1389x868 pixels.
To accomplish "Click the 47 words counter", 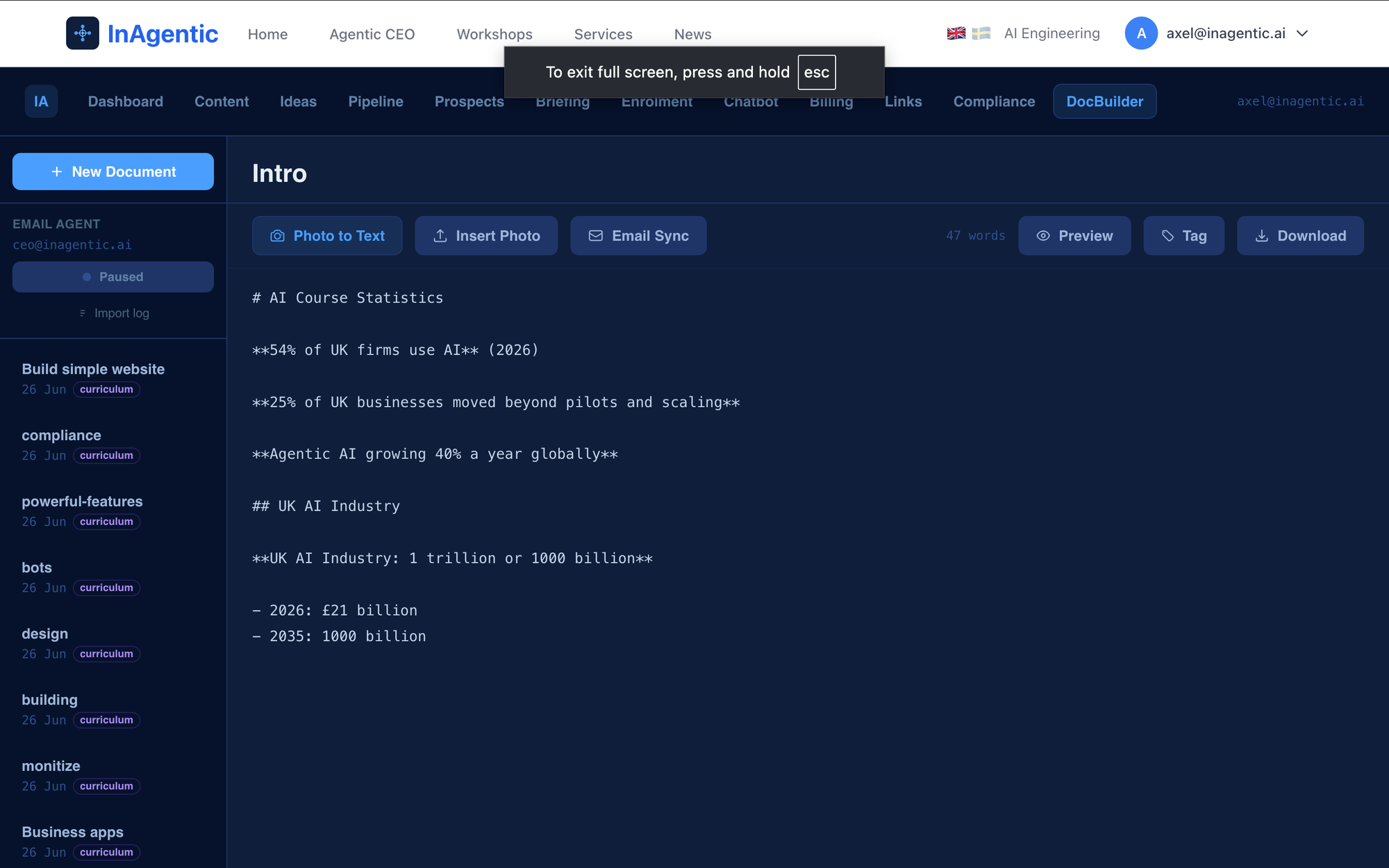I will [975, 236].
